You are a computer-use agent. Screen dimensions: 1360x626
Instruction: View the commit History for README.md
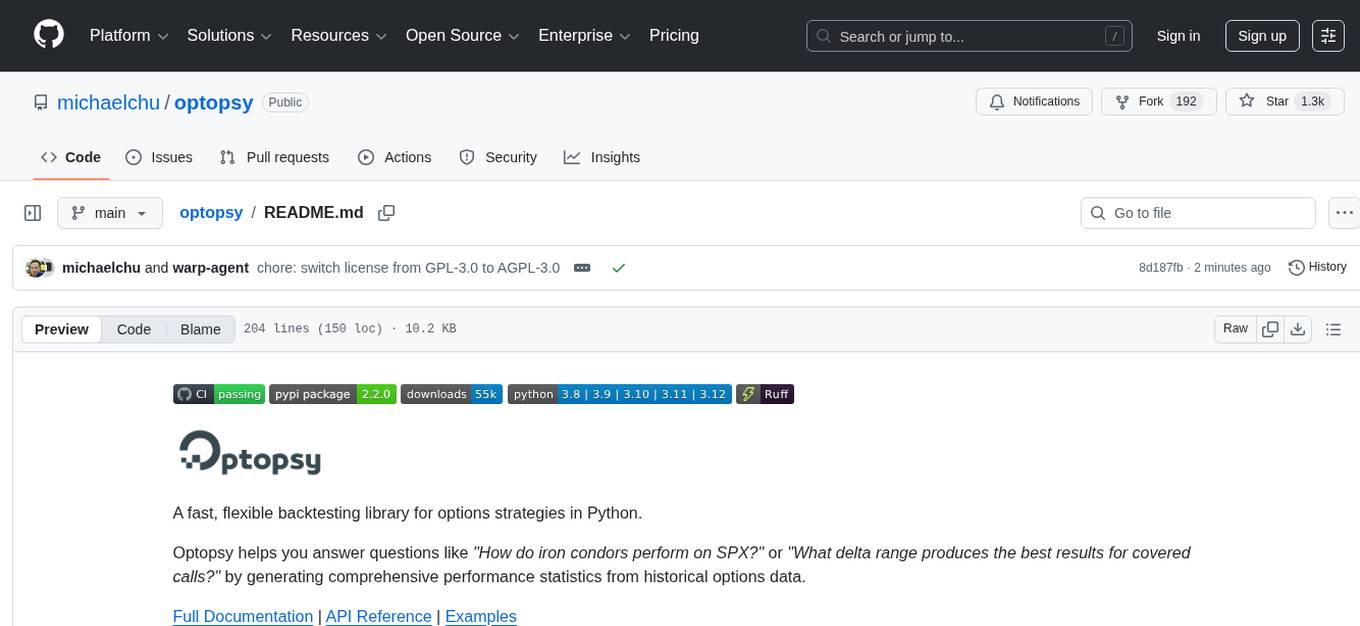point(1316,267)
